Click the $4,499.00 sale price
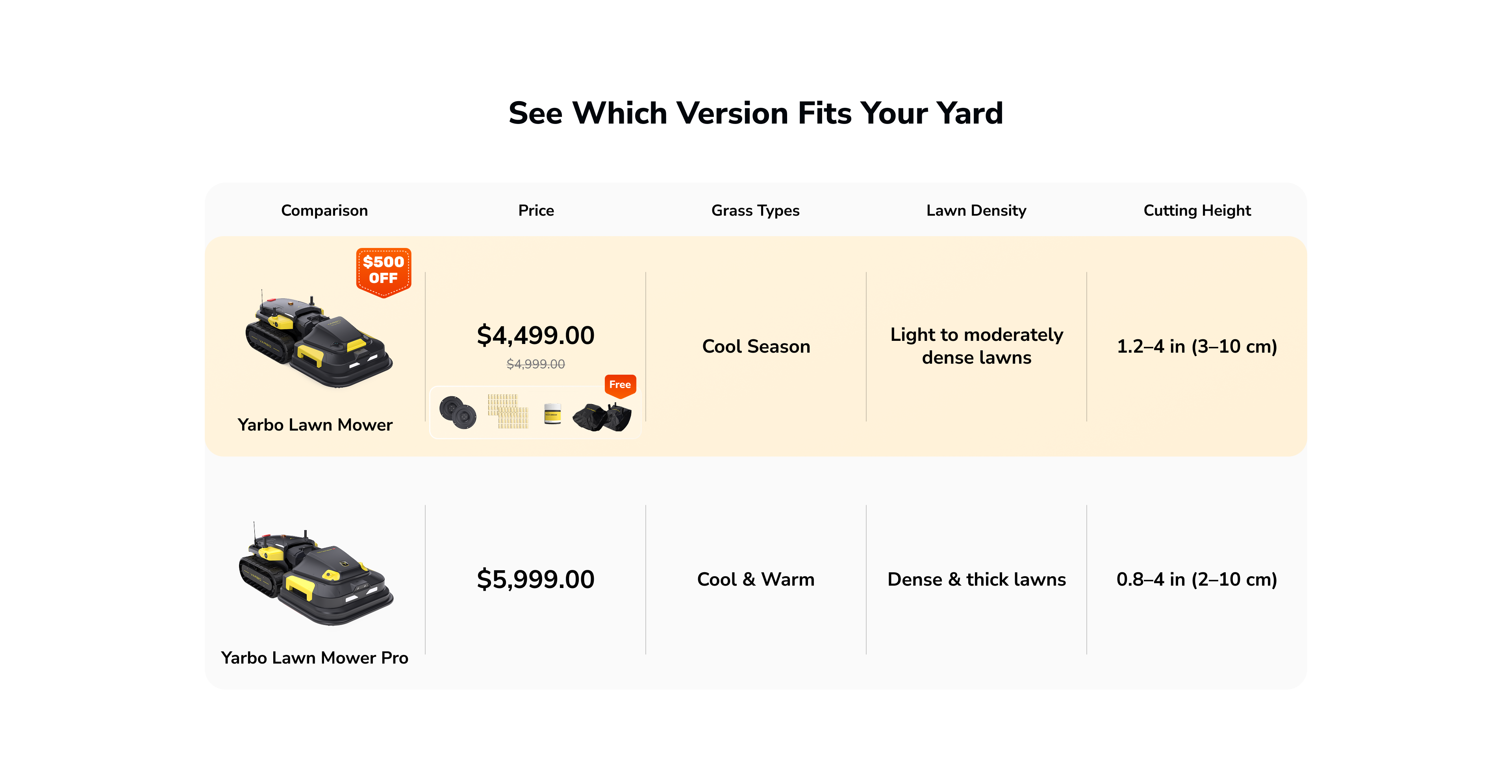The image size is (1512, 784). point(535,336)
